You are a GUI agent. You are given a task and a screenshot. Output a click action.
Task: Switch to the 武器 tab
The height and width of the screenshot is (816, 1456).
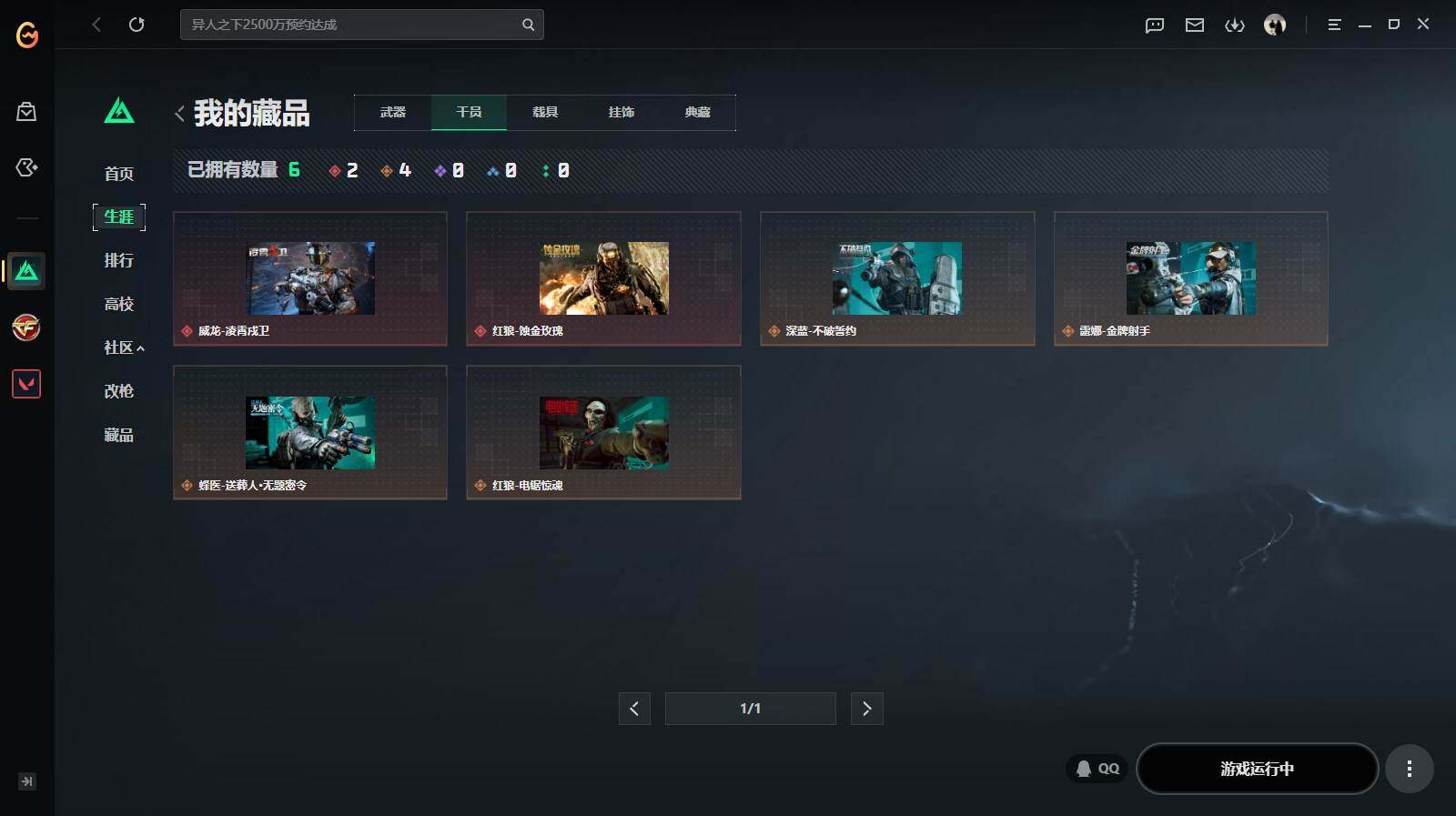click(x=393, y=113)
